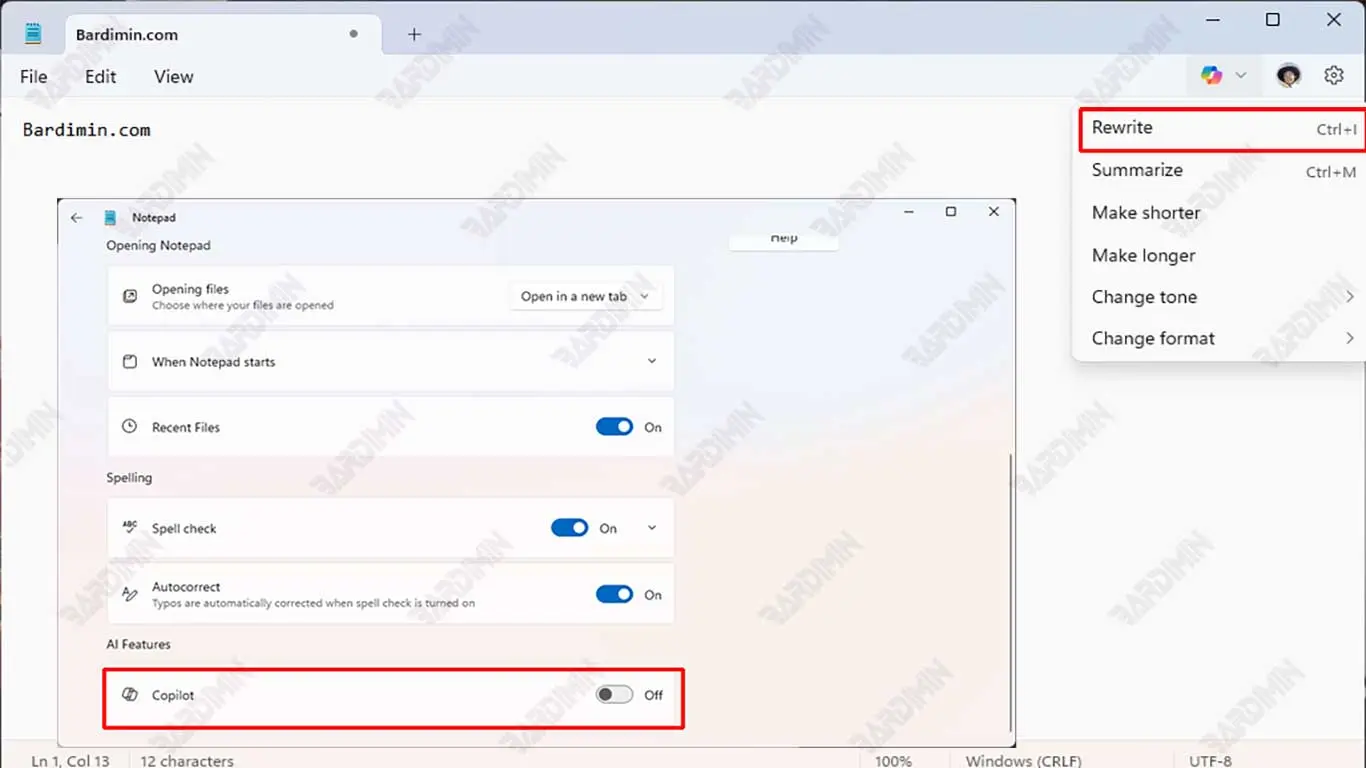The width and height of the screenshot is (1366, 768).
Task: Disable the Autocorrect toggle
Action: [614, 595]
